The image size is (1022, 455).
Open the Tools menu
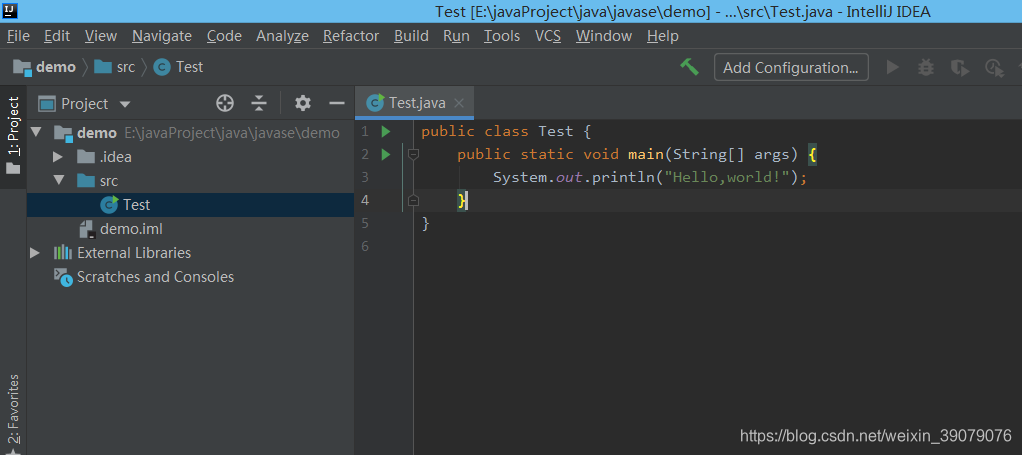point(502,36)
